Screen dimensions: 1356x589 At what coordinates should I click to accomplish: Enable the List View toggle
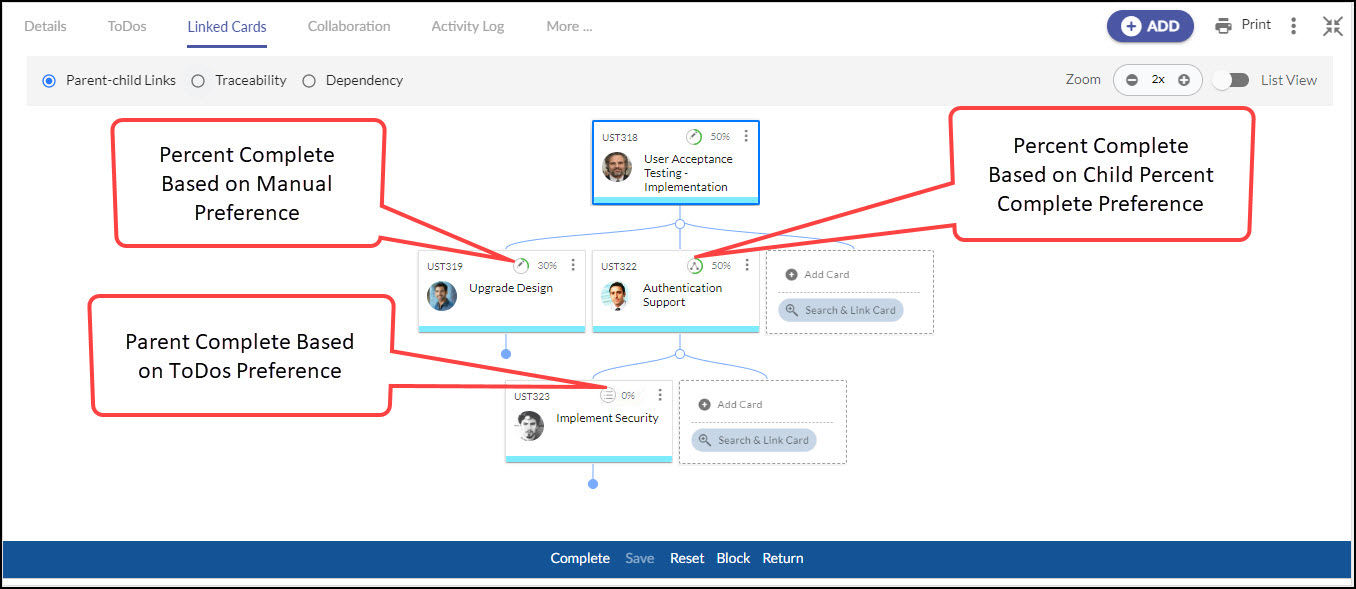1230,80
